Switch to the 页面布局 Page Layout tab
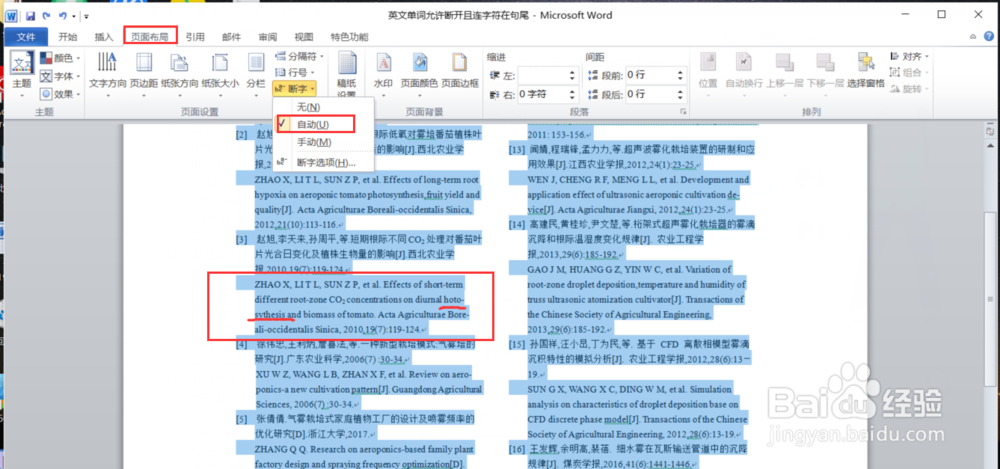Screen dimensions: 1000x469 (x=150, y=37)
